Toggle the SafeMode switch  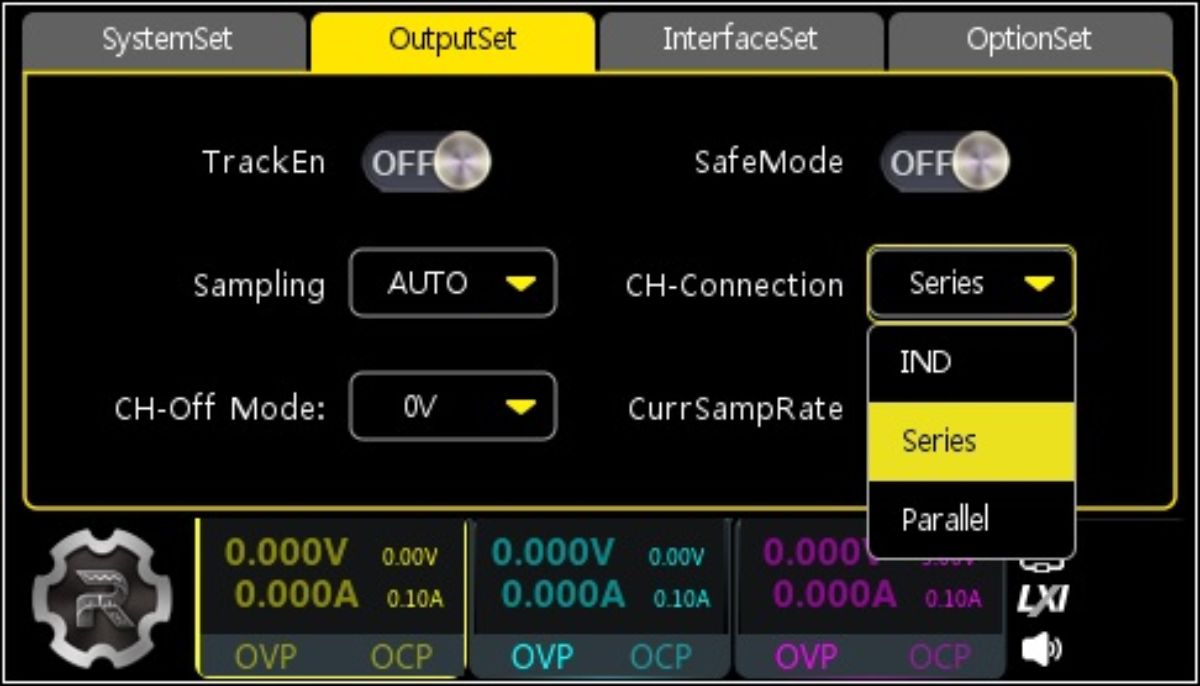pyautogui.click(x=945, y=162)
